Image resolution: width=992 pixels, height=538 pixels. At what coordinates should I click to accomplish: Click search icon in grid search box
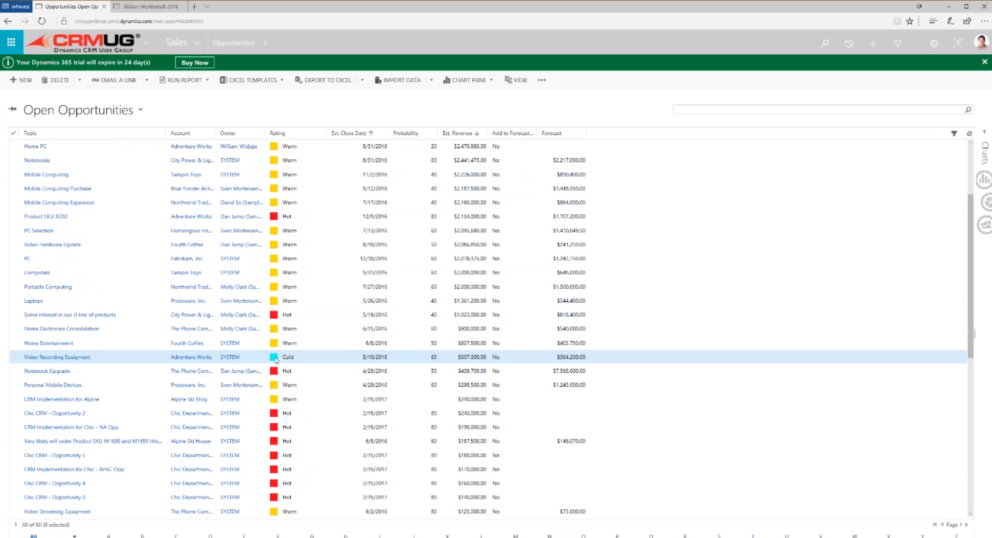968,110
